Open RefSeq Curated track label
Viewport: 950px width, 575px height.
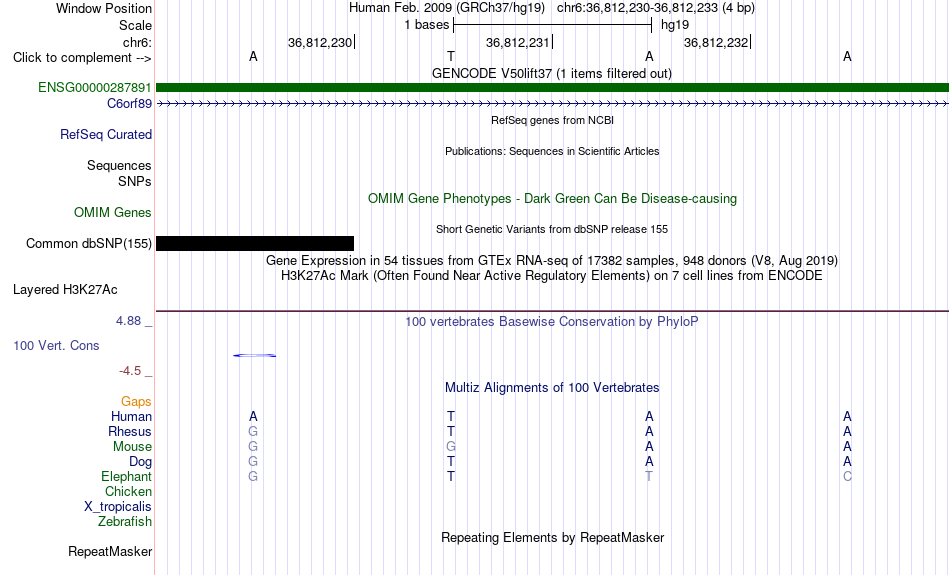click(x=106, y=135)
